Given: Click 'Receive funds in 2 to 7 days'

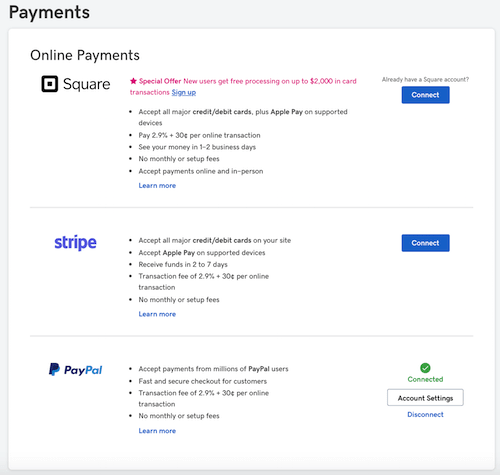Looking at the screenshot, I should [x=183, y=265].
